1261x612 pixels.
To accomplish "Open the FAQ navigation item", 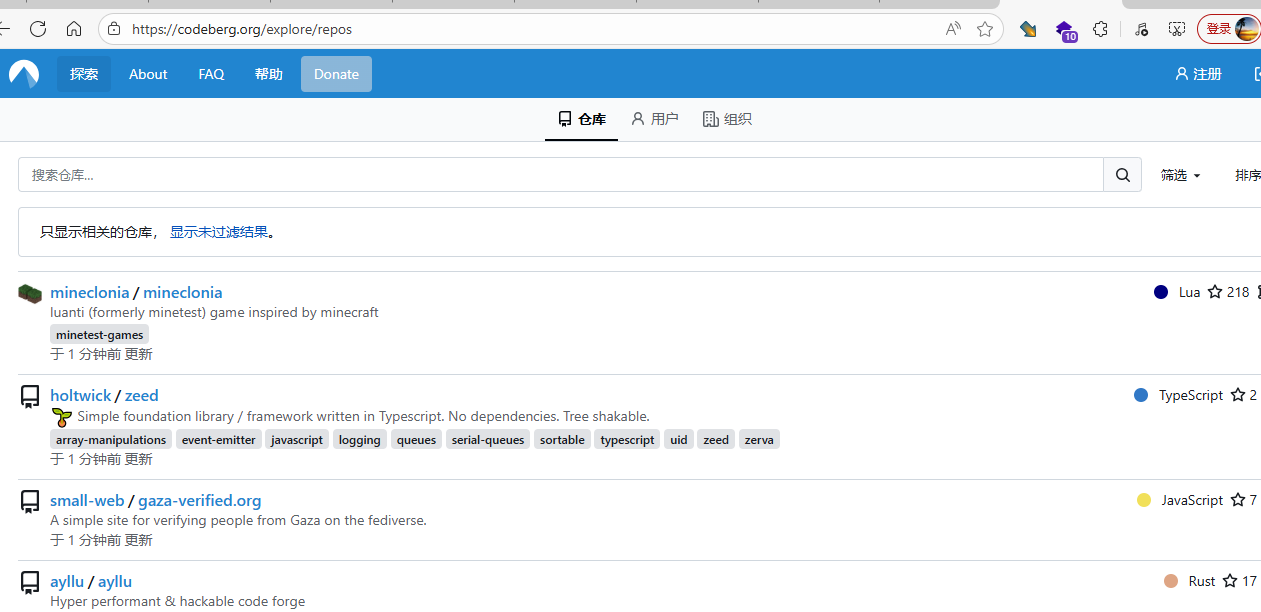I will pyautogui.click(x=211, y=74).
